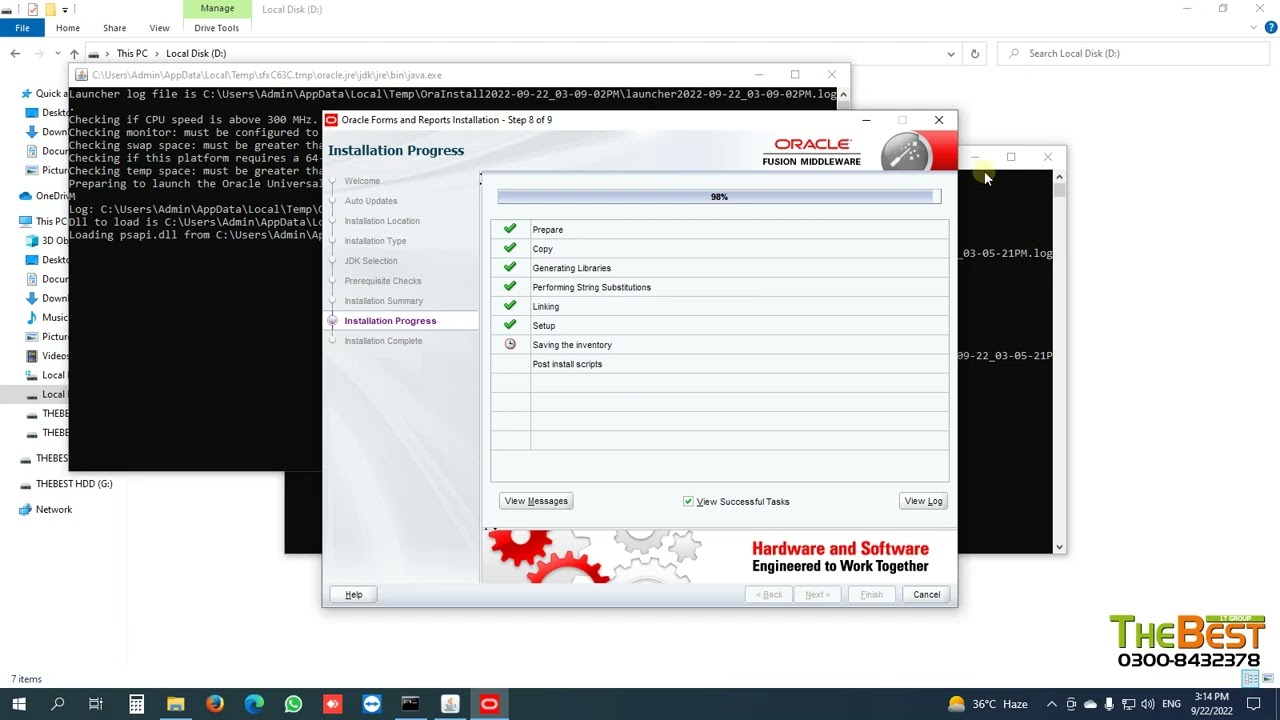Cancel the Oracle installation
Viewport: 1280px width, 720px height.
click(926, 594)
